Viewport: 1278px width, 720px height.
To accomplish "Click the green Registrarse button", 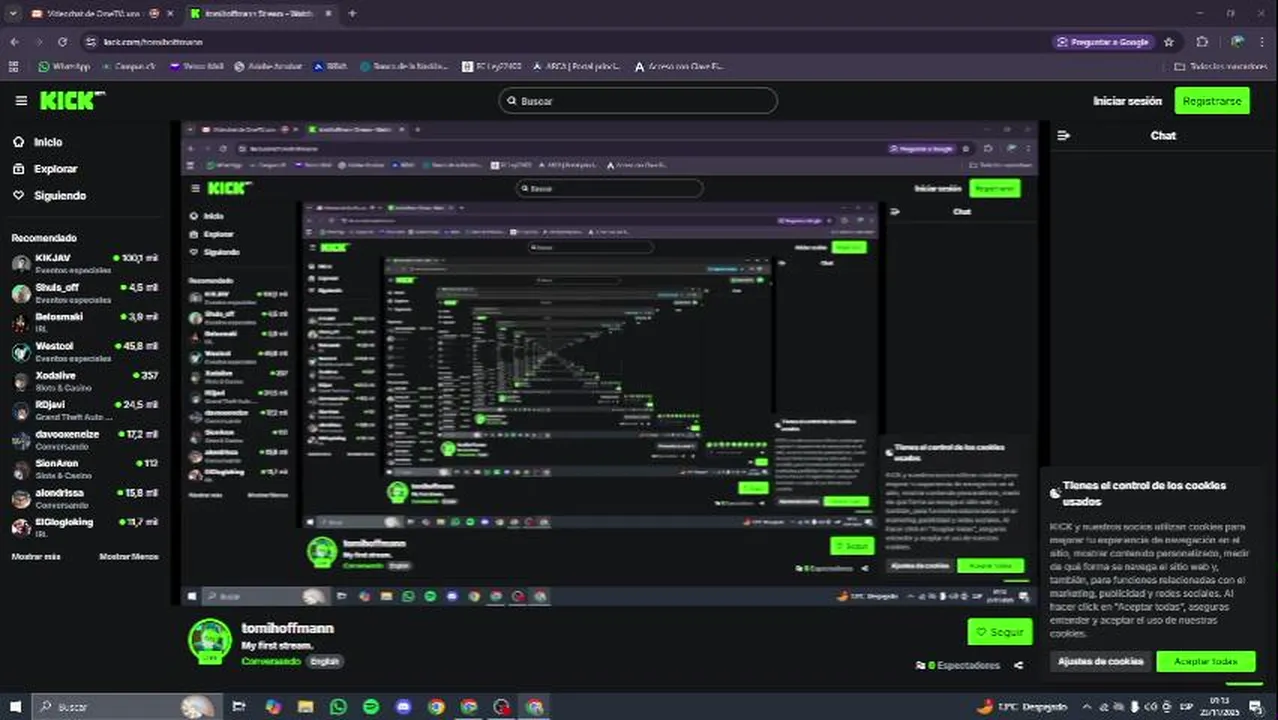I will pyautogui.click(x=1211, y=101).
